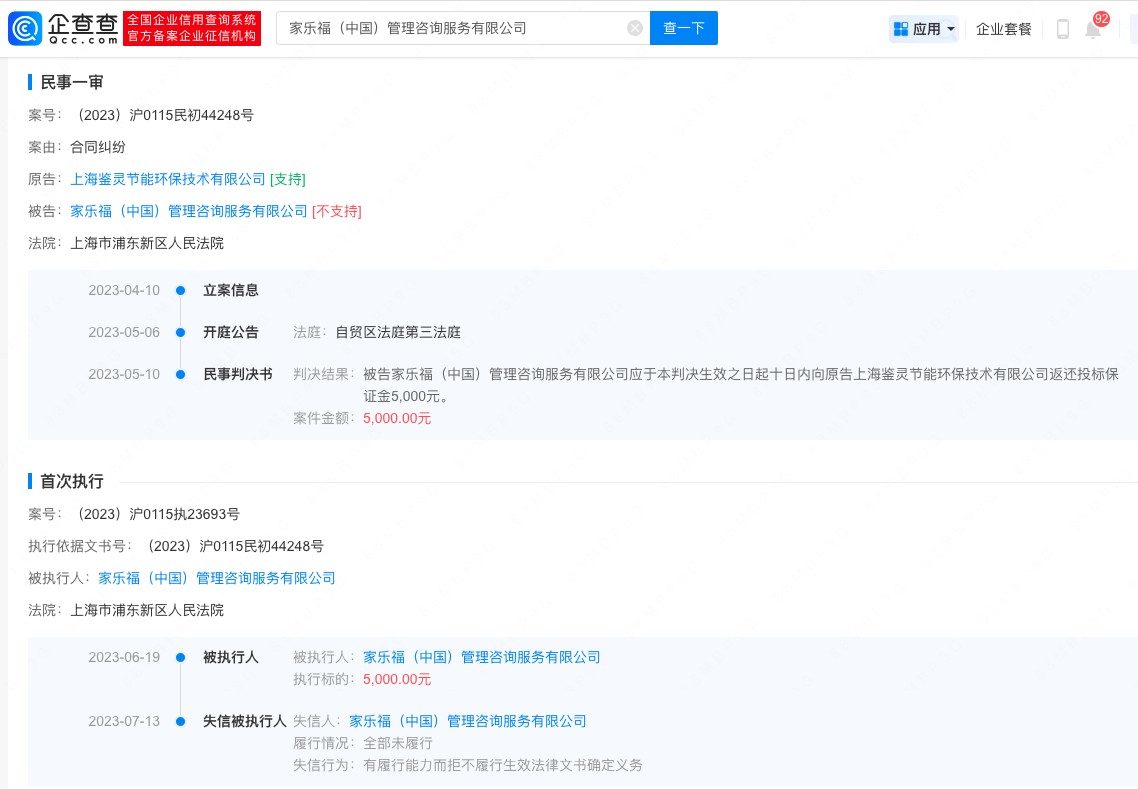Viewport: 1138px width, 789px height.
Task: Click 上海市浦东新区人民法院 in 首次执行 section
Action: click(x=147, y=610)
